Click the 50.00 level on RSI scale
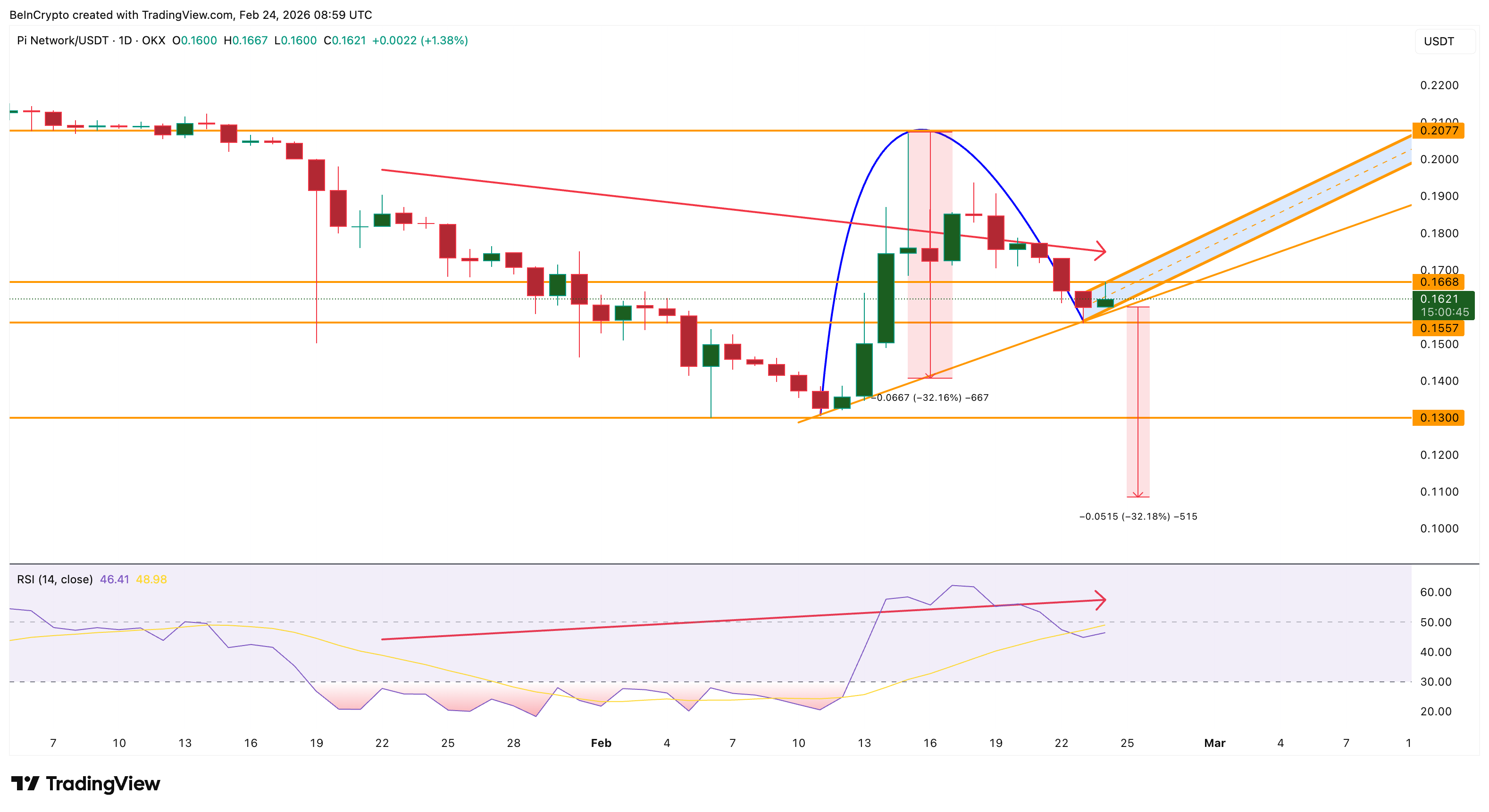The height and width of the screenshot is (812, 1489). 1435,622
